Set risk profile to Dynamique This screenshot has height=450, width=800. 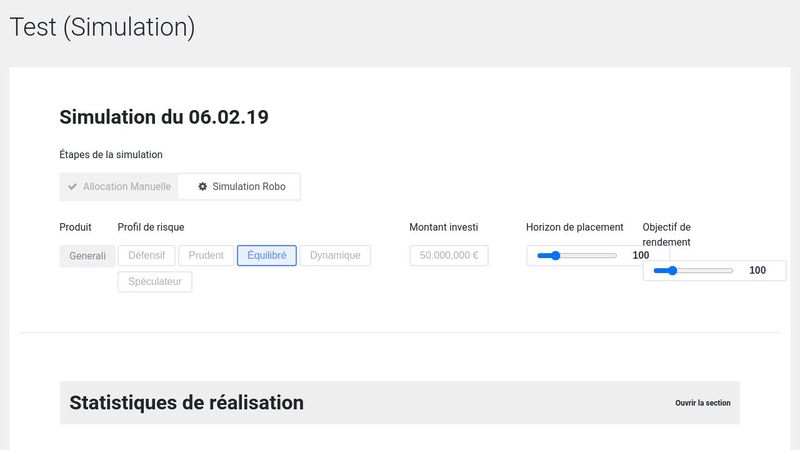pos(335,256)
